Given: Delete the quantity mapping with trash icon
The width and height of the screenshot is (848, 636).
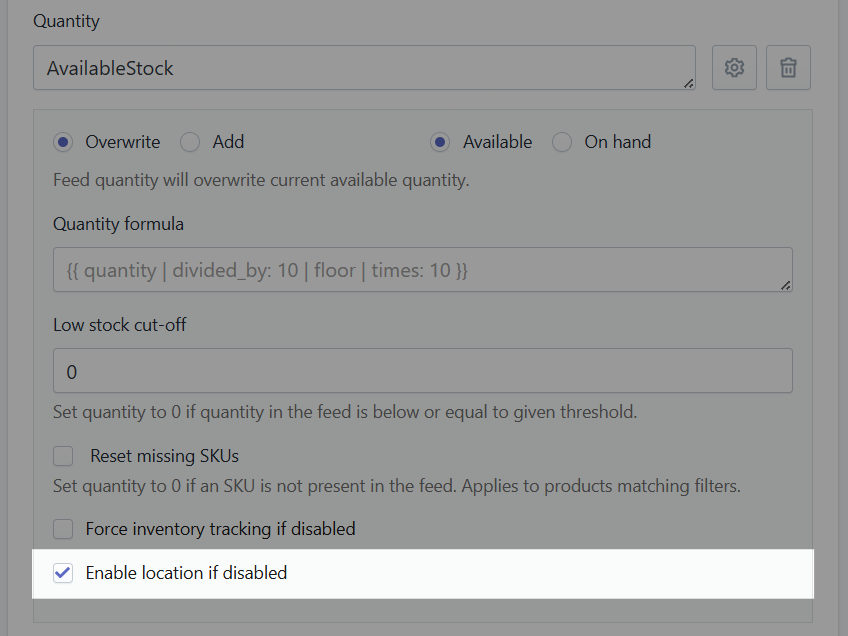Looking at the screenshot, I should click(788, 67).
